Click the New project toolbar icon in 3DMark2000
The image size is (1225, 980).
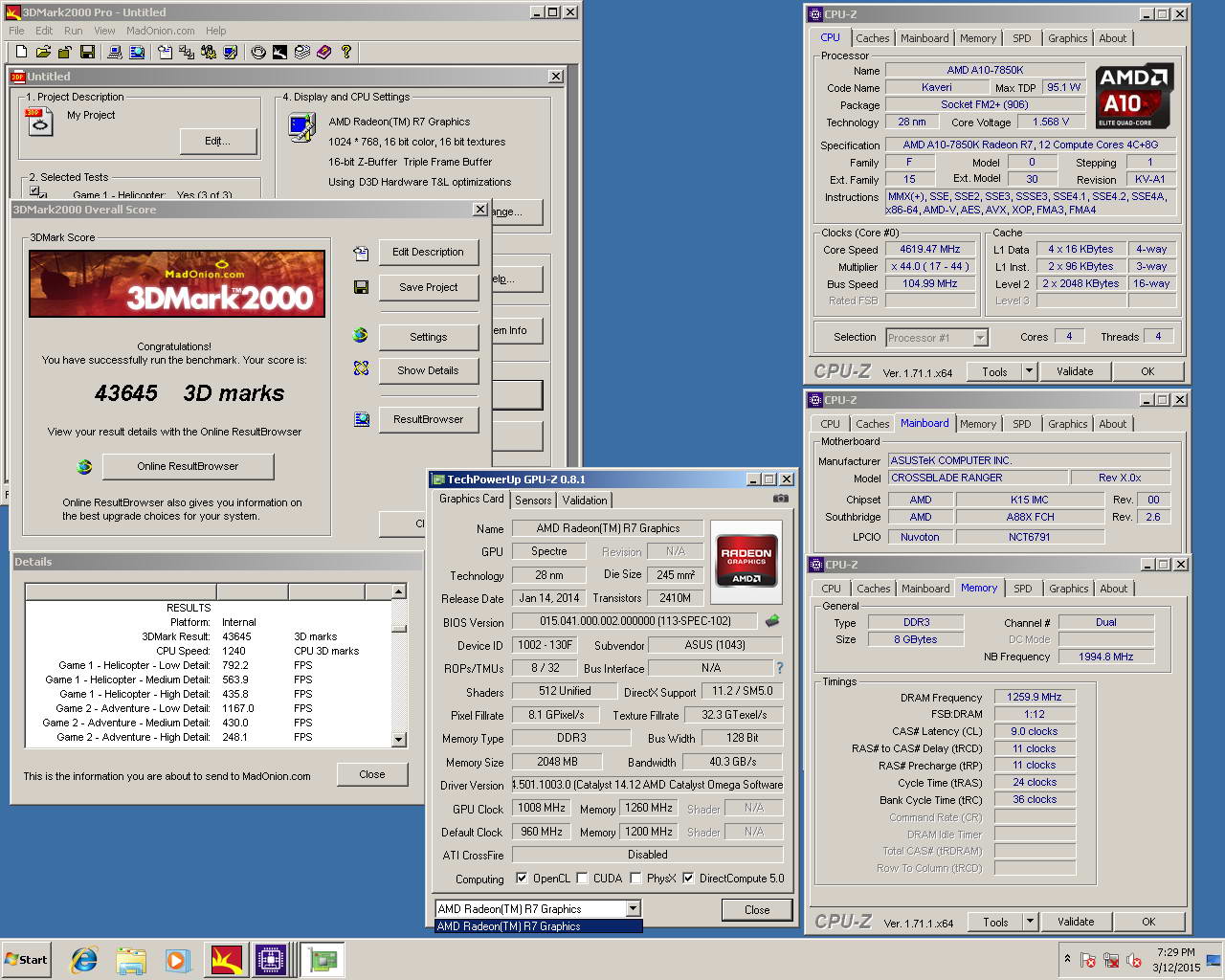(x=21, y=52)
